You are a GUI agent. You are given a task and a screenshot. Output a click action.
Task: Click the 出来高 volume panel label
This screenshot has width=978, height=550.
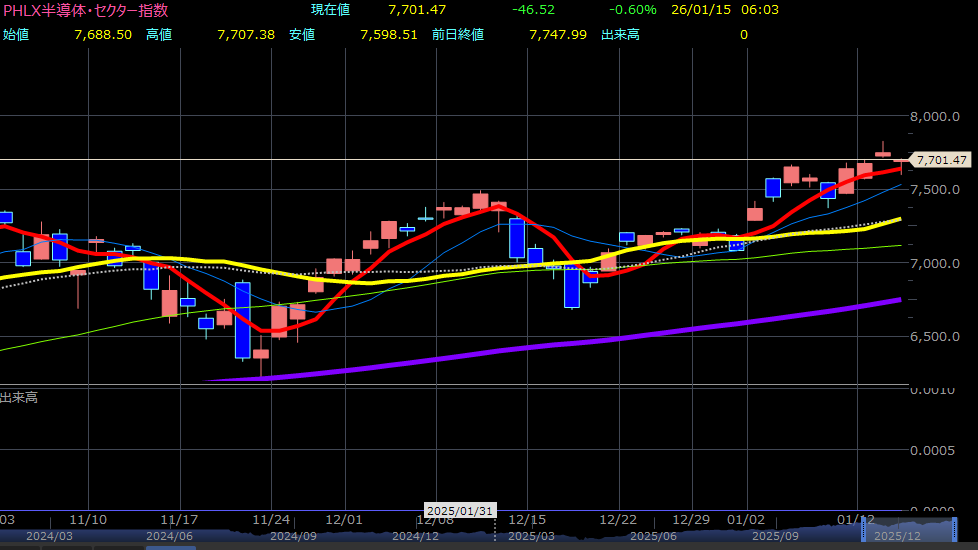point(20,398)
